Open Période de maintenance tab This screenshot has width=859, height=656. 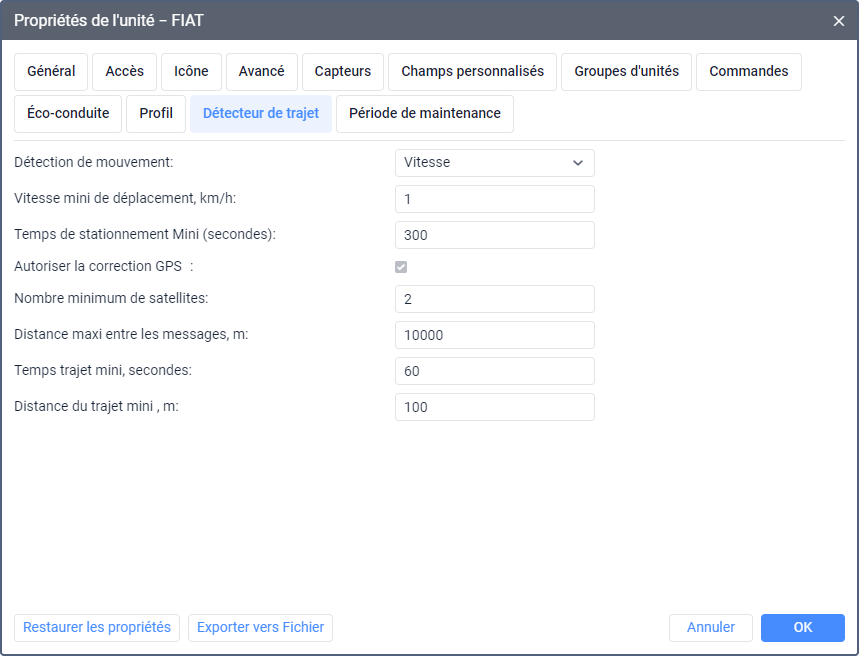click(424, 114)
